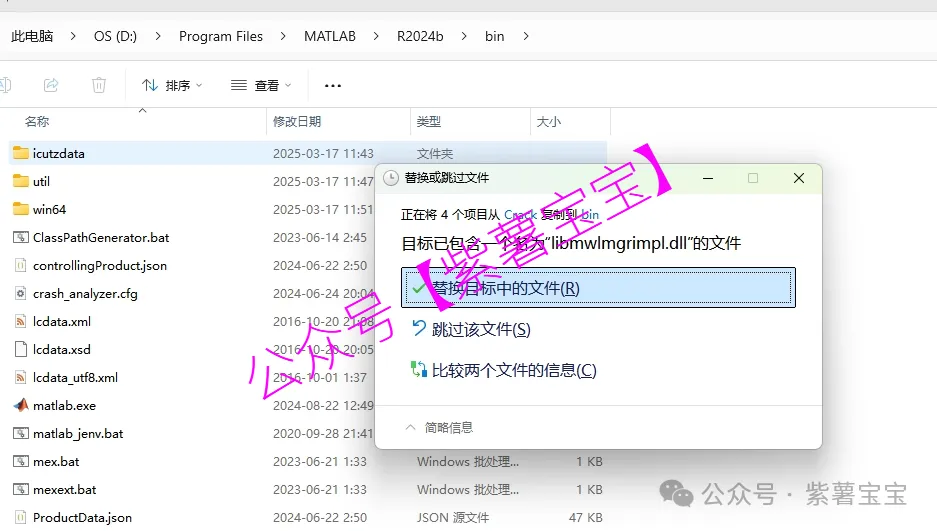This screenshot has height=531, width=937.
Task: Open the 排序 sort dropdown
Action: point(172,86)
